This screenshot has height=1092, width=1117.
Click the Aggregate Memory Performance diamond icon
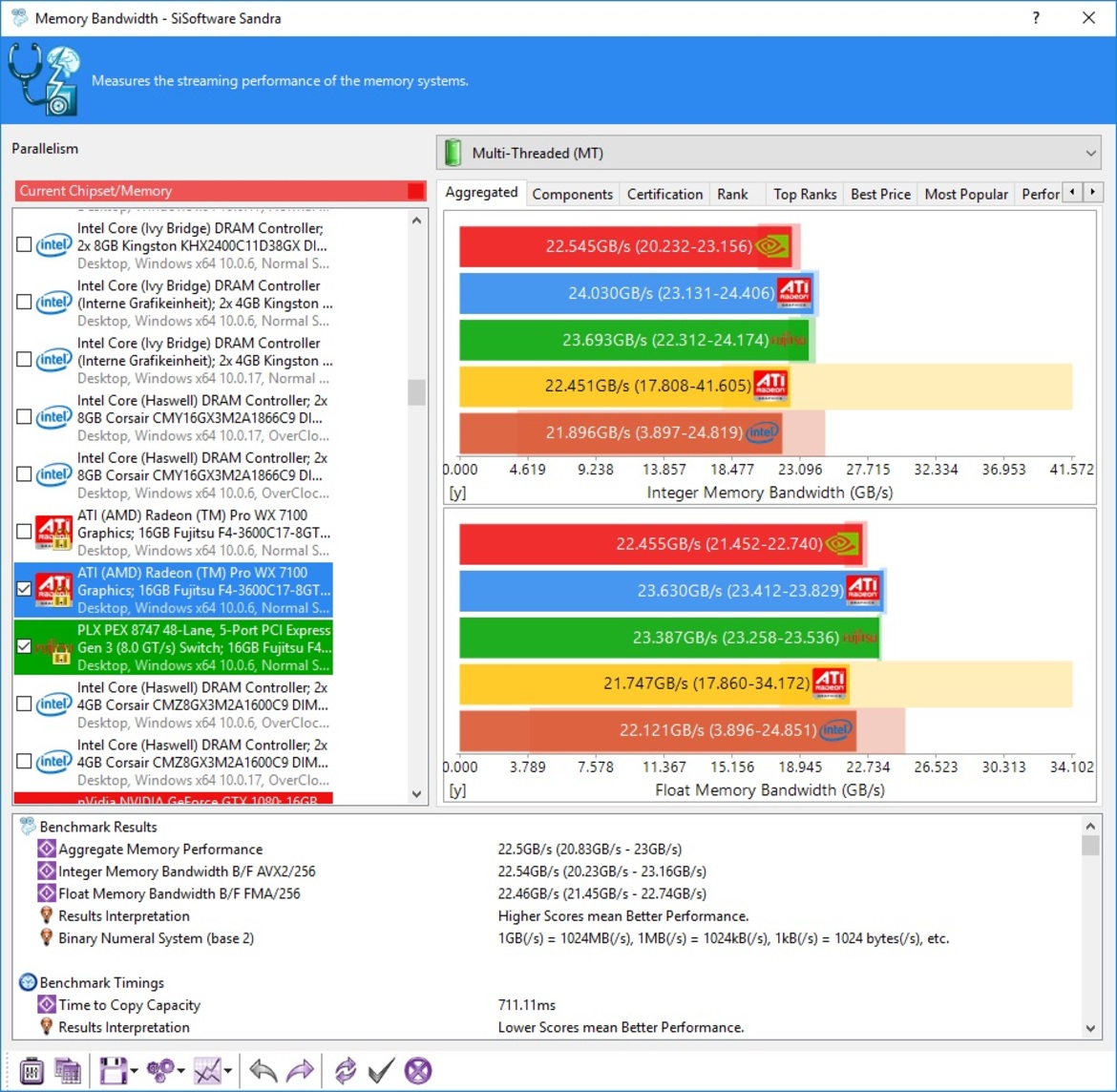tap(47, 849)
